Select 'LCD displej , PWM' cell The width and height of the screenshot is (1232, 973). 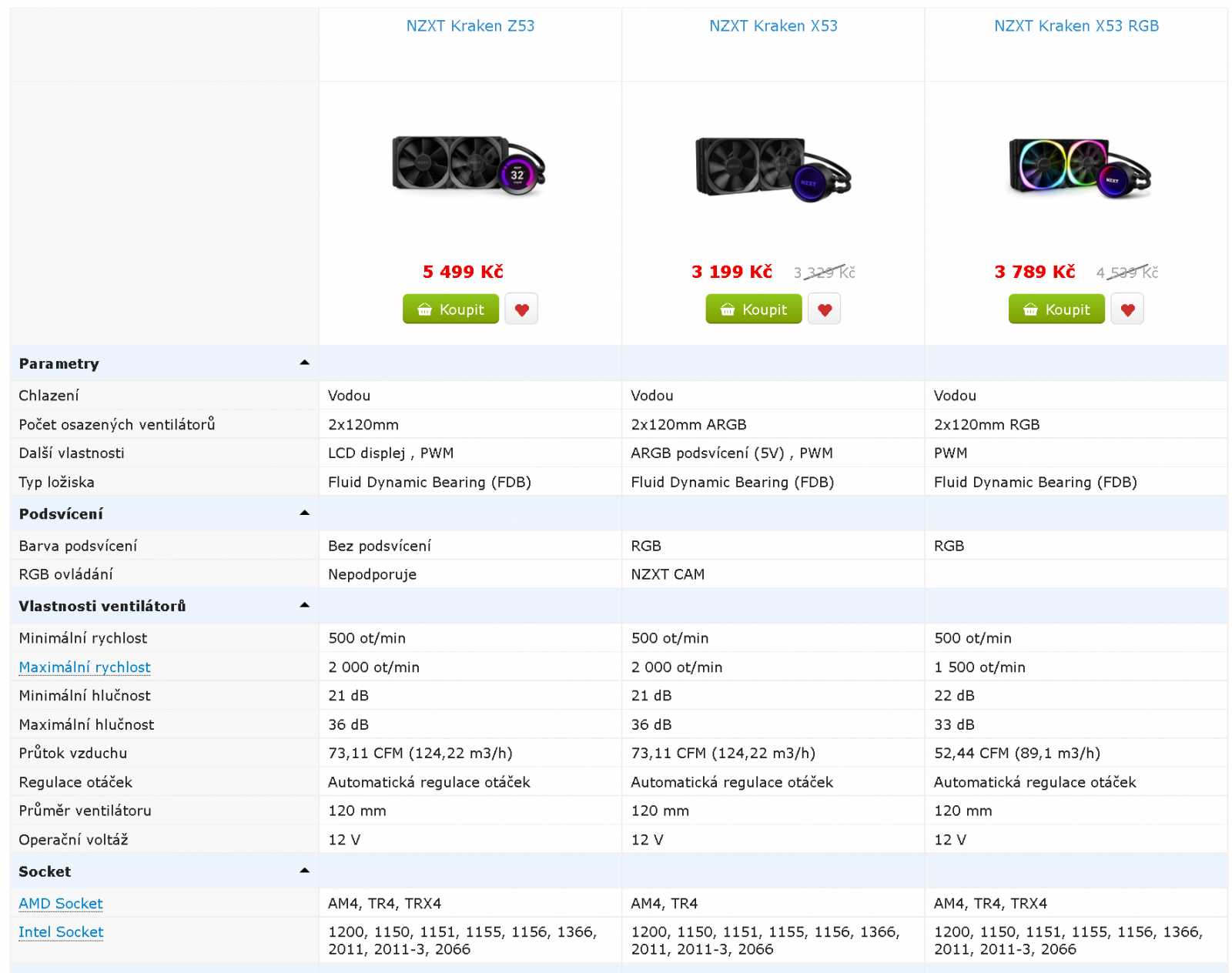click(x=470, y=453)
